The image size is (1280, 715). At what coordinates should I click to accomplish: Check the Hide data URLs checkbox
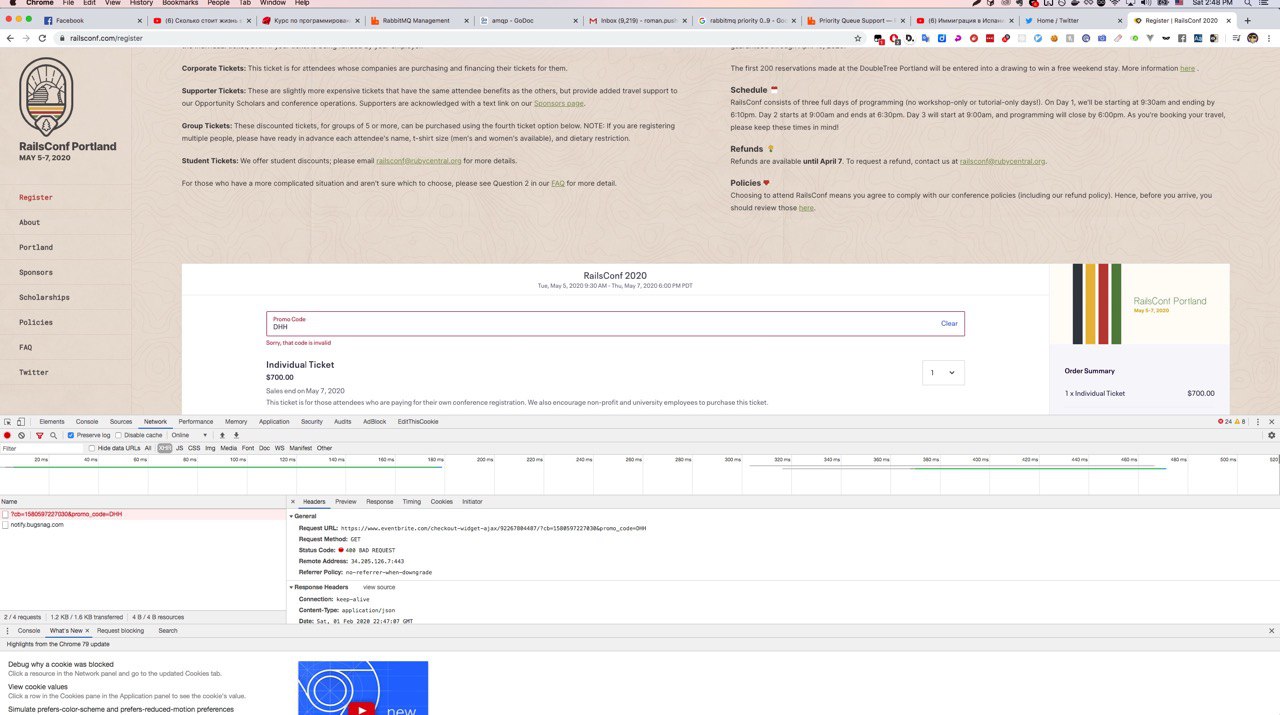pos(92,448)
